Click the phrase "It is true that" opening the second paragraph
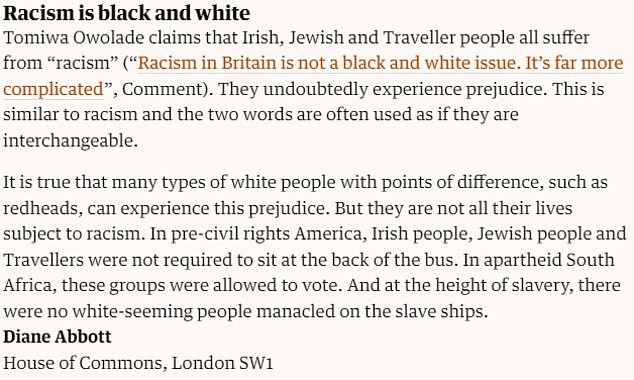634x380 pixels. click(55, 183)
